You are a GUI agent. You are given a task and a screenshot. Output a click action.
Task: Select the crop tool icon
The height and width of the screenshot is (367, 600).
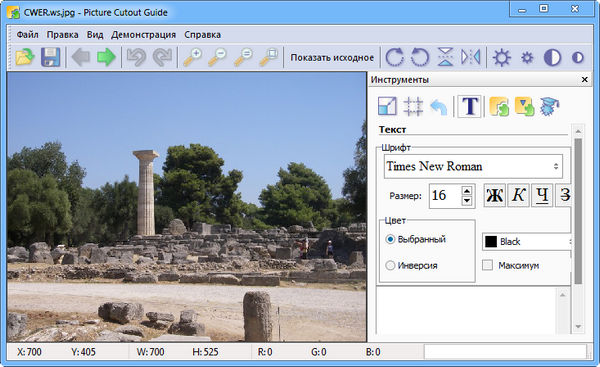pyautogui.click(x=413, y=106)
